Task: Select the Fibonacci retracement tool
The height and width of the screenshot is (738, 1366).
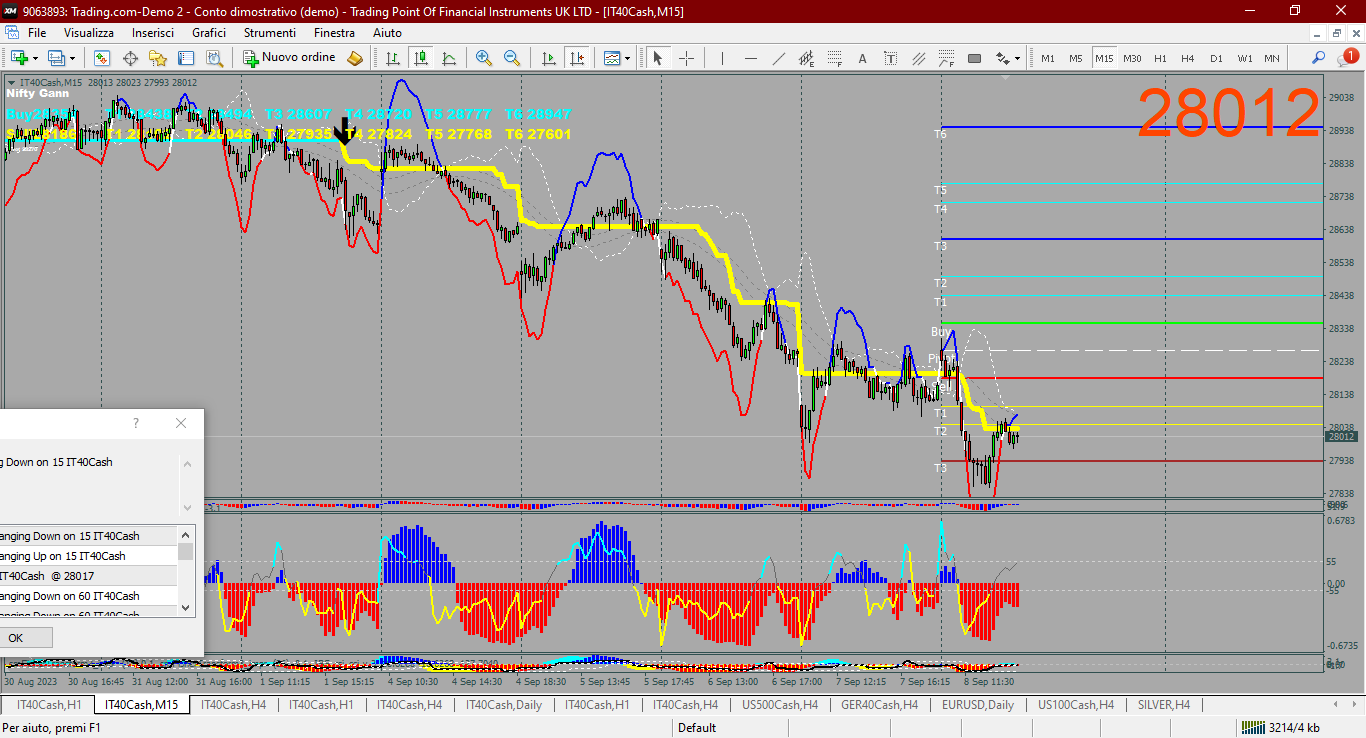Action: 835,58
